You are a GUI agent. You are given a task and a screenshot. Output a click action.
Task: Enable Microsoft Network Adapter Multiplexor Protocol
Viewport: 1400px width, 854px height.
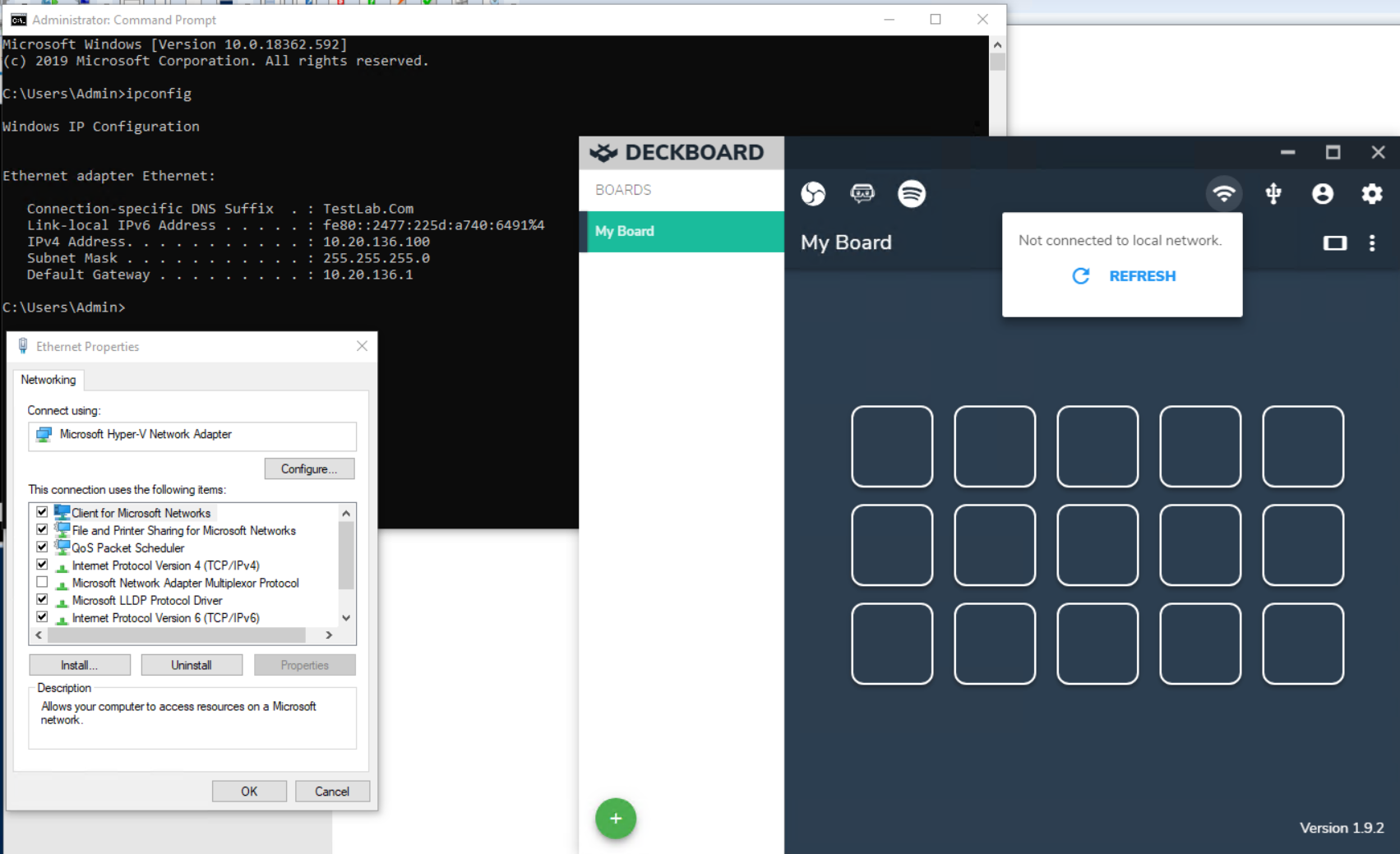tap(42, 582)
